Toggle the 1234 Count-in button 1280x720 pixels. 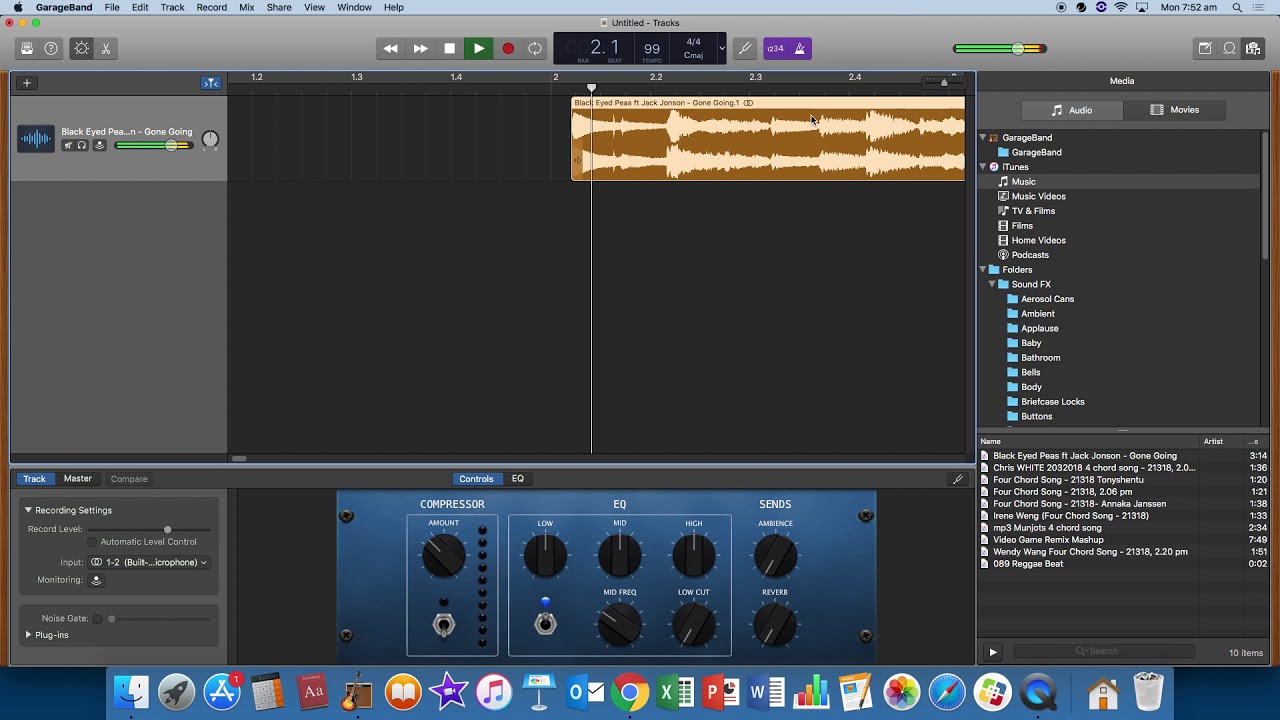coord(775,48)
